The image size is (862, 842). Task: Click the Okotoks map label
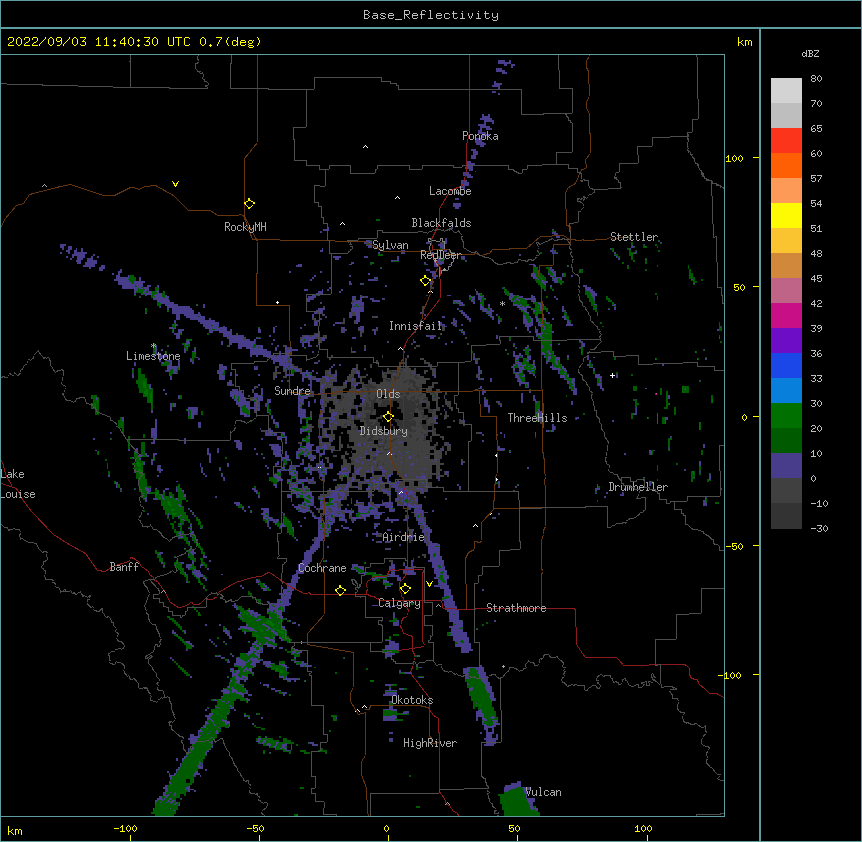click(412, 700)
